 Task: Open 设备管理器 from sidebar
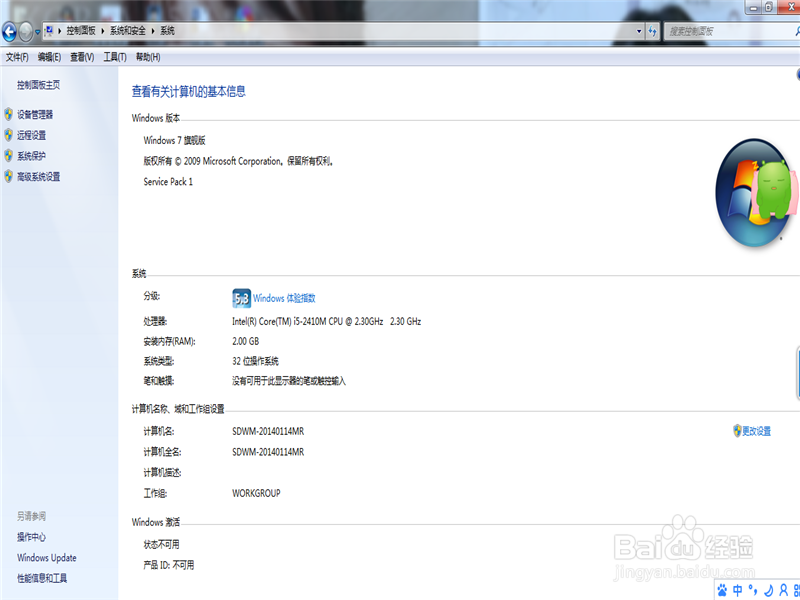coord(35,115)
